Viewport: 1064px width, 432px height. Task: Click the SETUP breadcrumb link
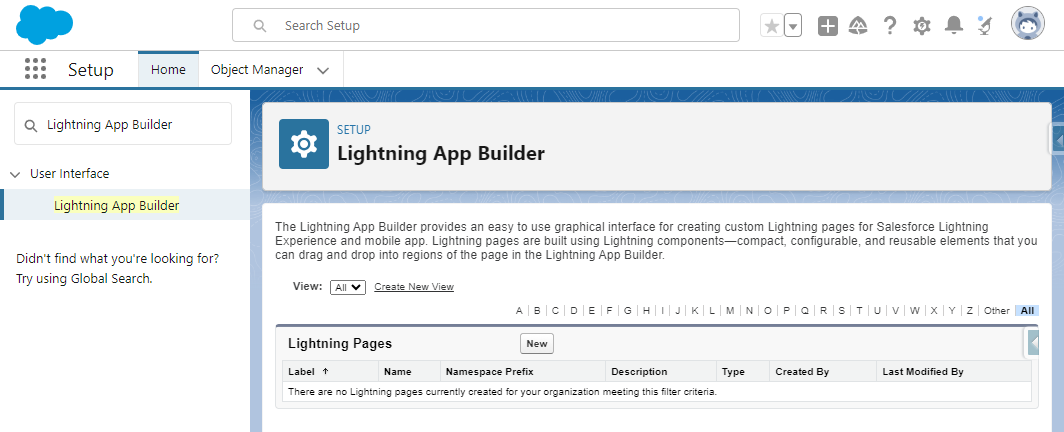click(354, 130)
